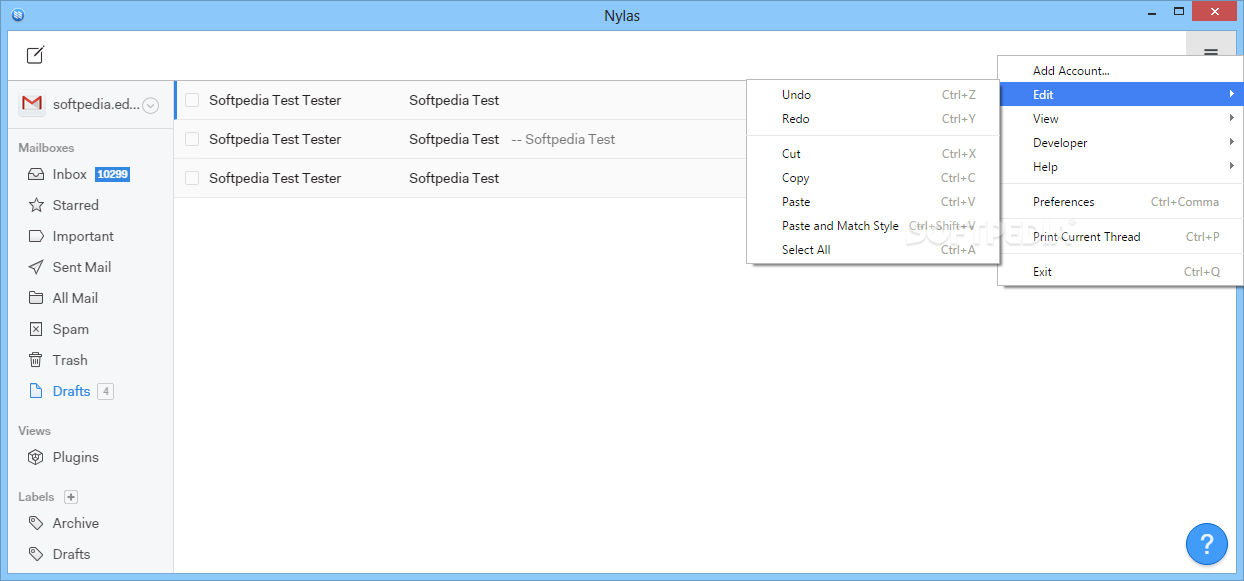The height and width of the screenshot is (581, 1244).
Task: Open the blue help question-mark button
Action: click(1207, 544)
